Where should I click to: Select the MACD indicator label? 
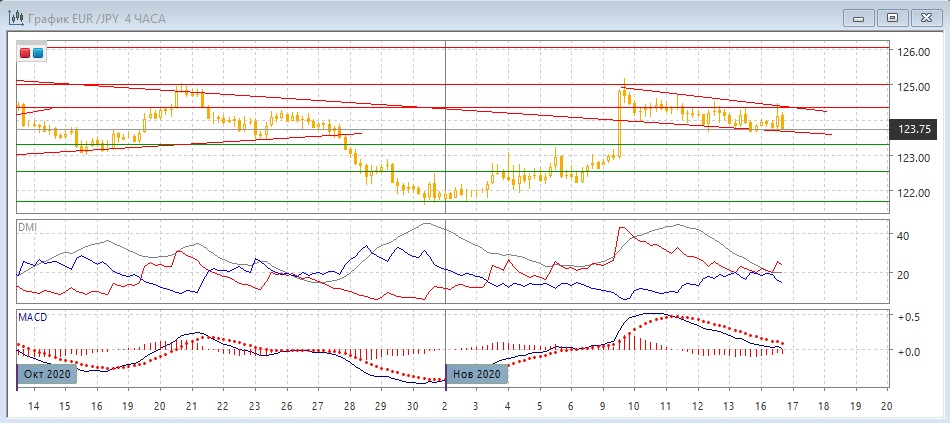click(x=33, y=316)
